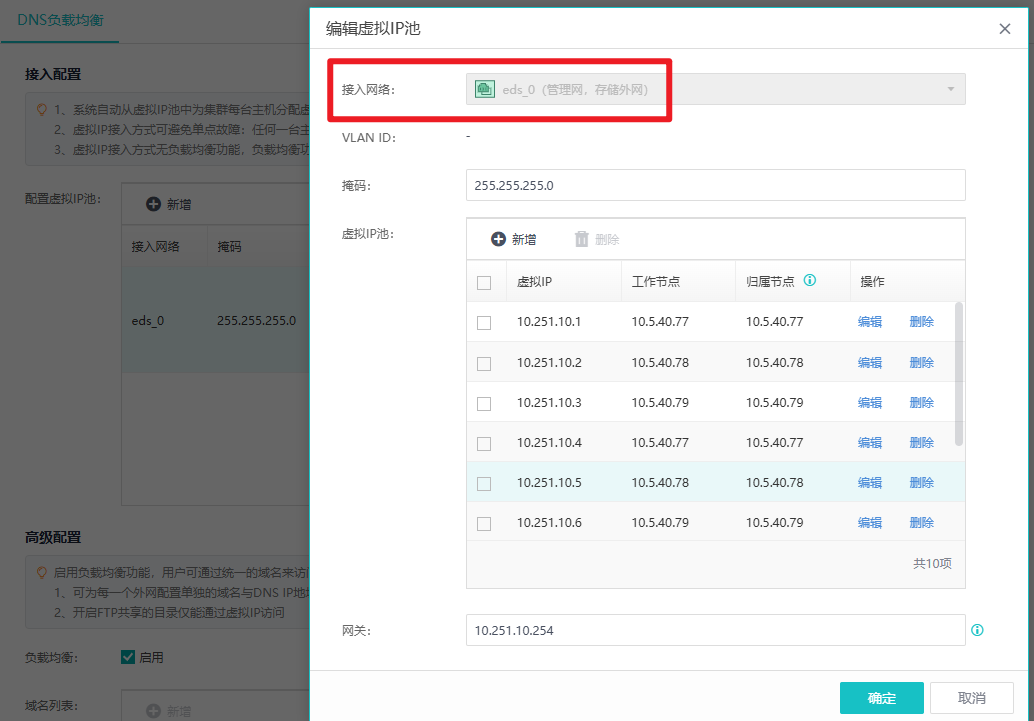This screenshot has width=1034, height=721.
Task: Close the 编辑虚拟IP池 dialog
Action: (x=1004, y=29)
